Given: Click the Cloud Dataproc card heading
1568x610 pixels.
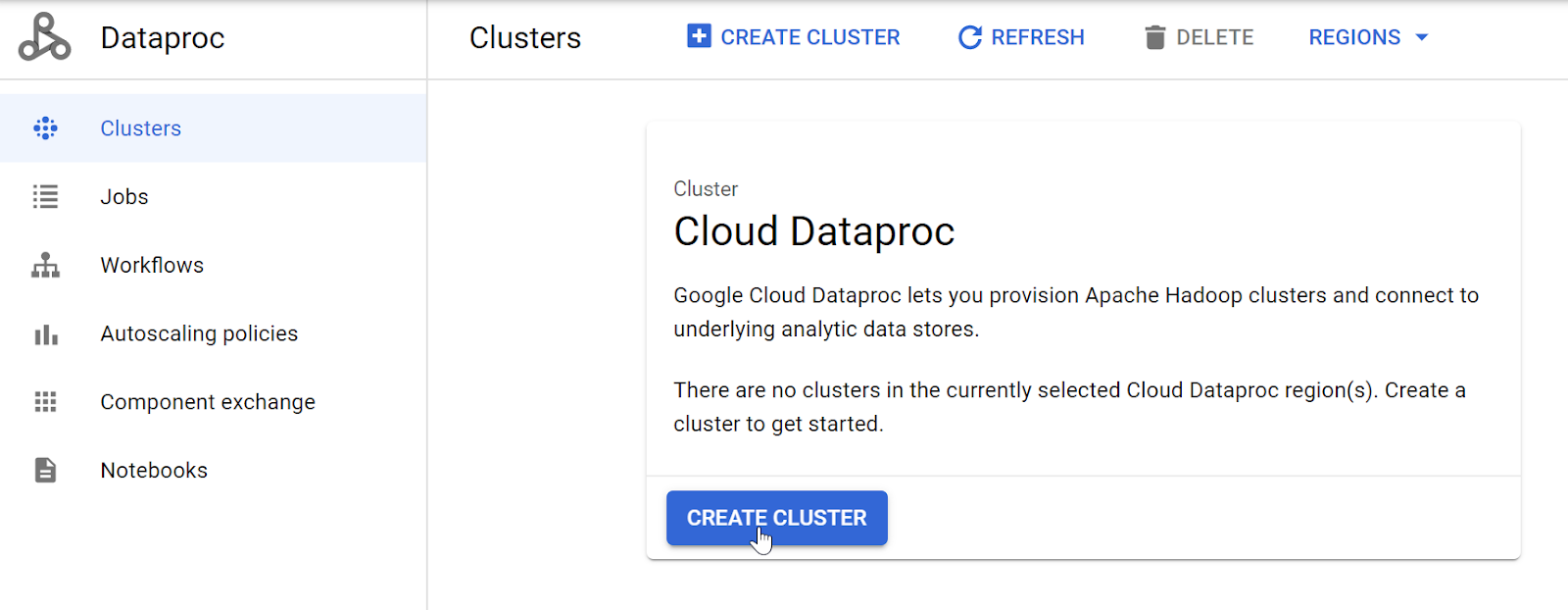Looking at the screenshot, I should (814, 231).
